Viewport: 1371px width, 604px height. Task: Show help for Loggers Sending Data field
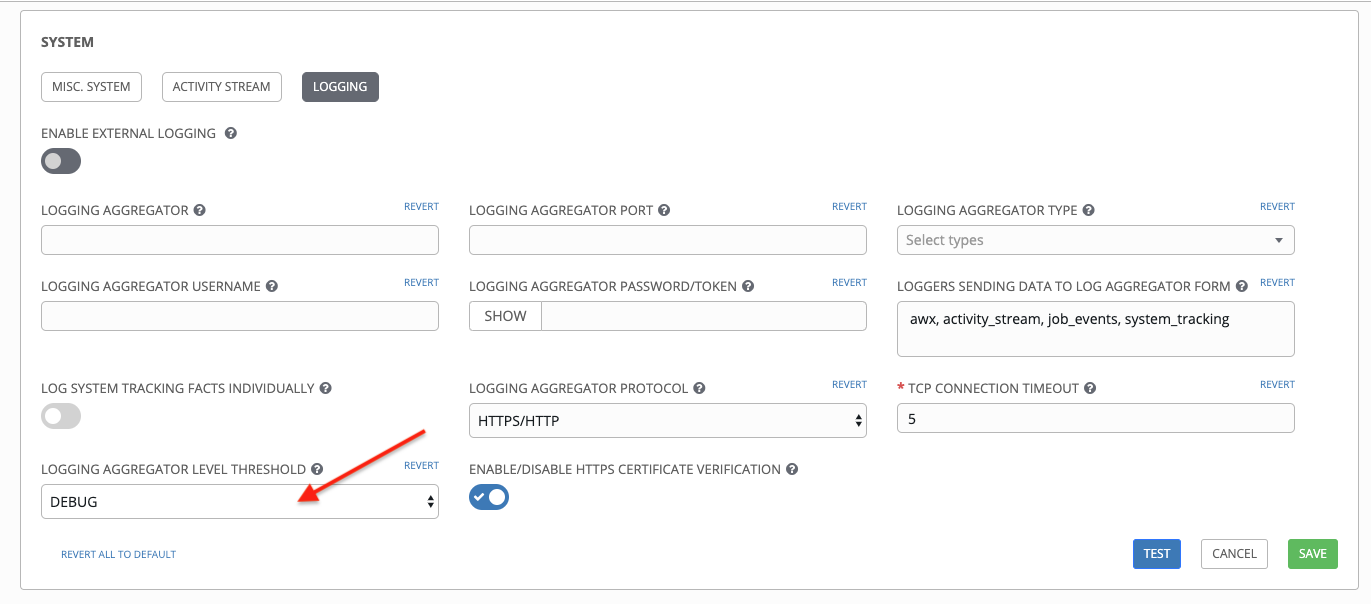click(x=1241, y=286)
